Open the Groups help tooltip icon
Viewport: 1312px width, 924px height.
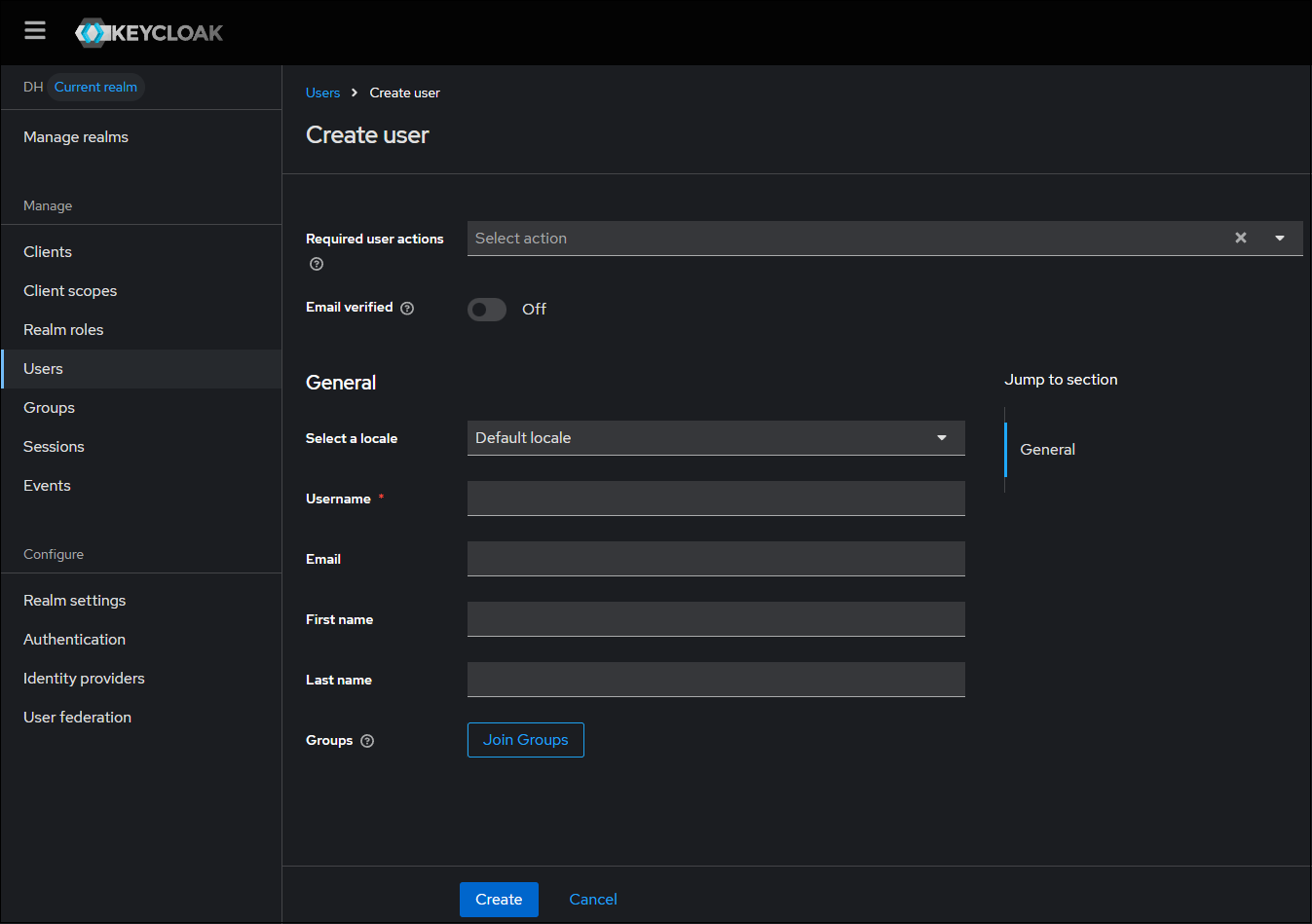coord(367,741)
